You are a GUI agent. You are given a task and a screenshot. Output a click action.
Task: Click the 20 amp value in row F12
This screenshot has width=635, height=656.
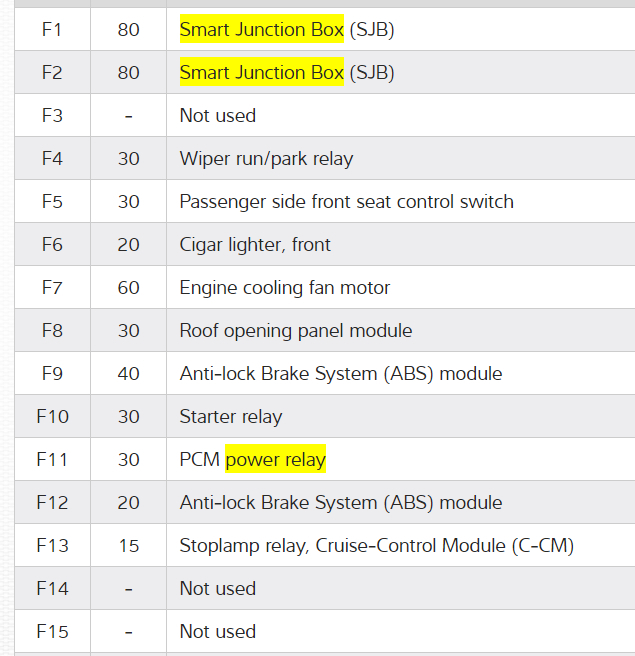(128, 503)
